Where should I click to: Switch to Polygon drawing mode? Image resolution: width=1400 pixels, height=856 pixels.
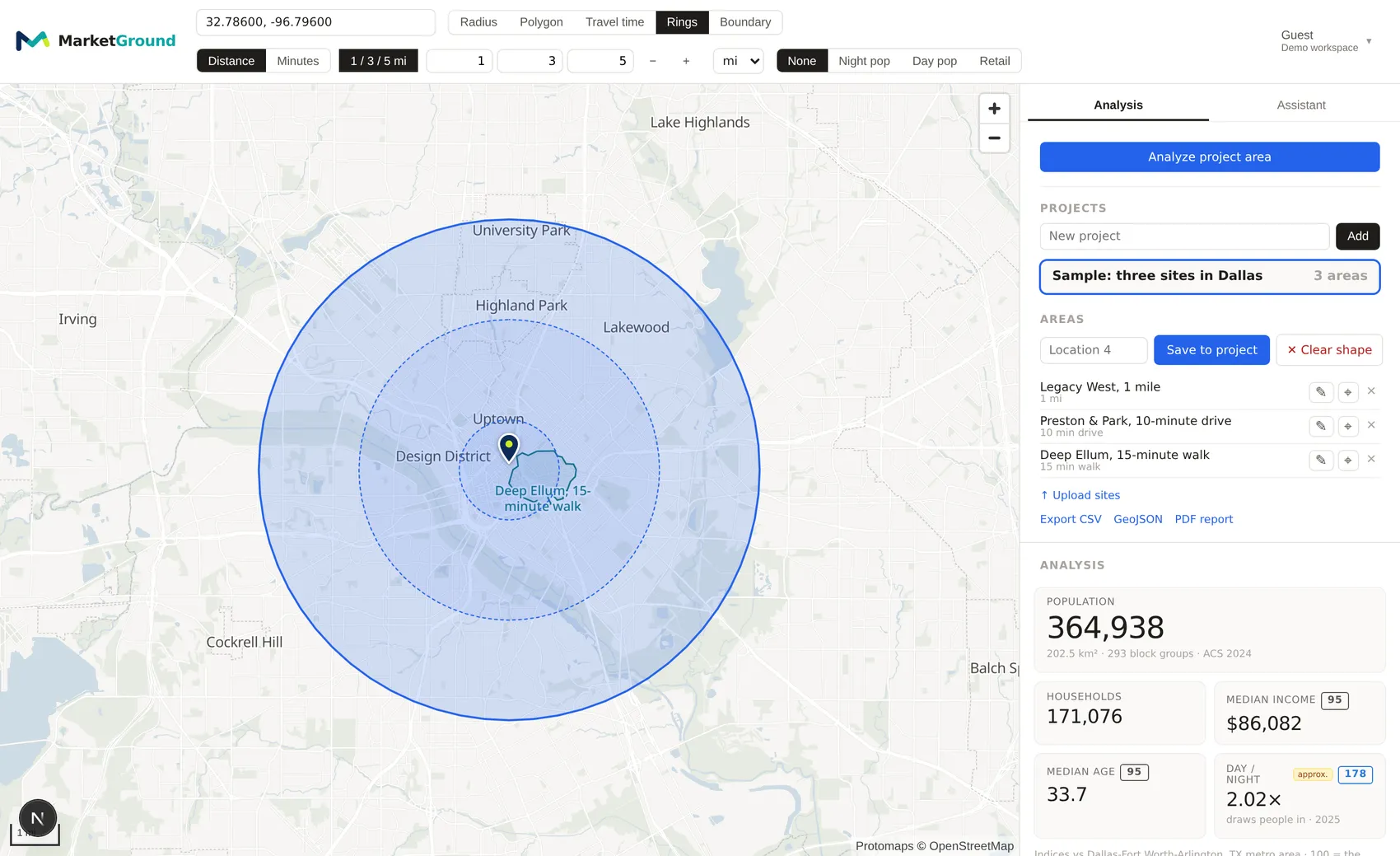[541, 22]
